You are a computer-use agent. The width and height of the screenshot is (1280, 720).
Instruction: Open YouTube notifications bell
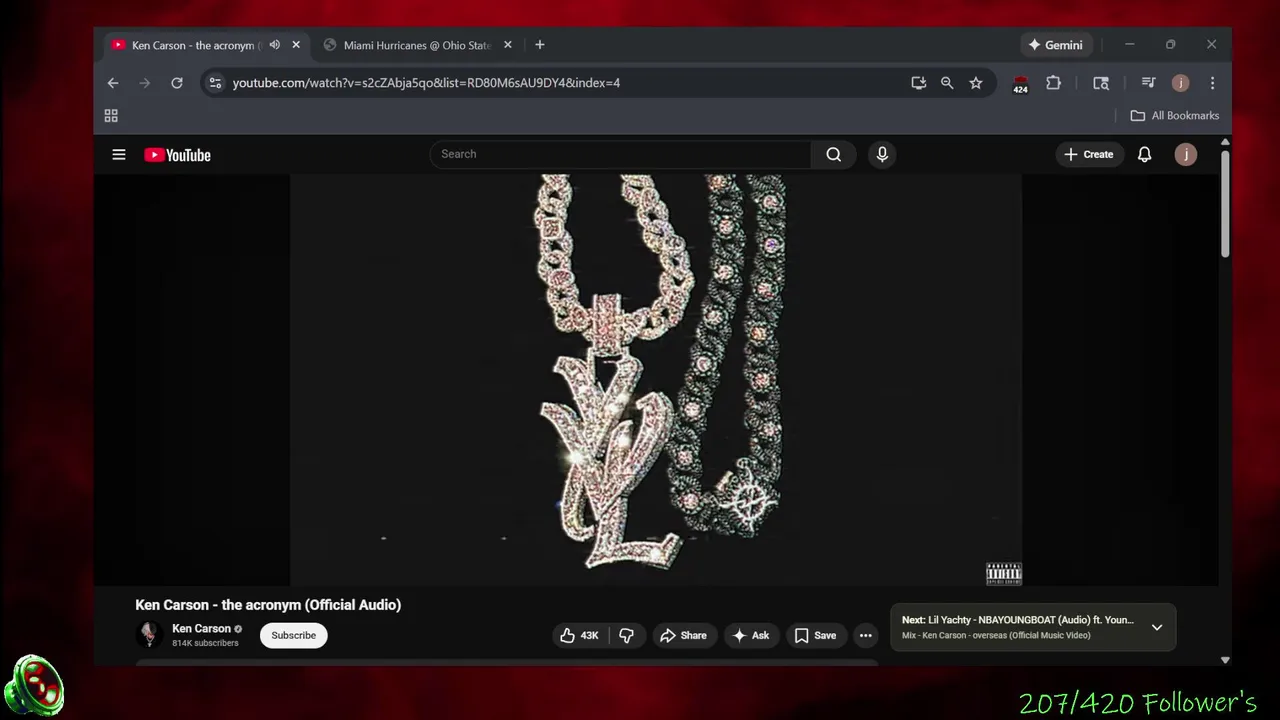click(x=1144, y=154)
